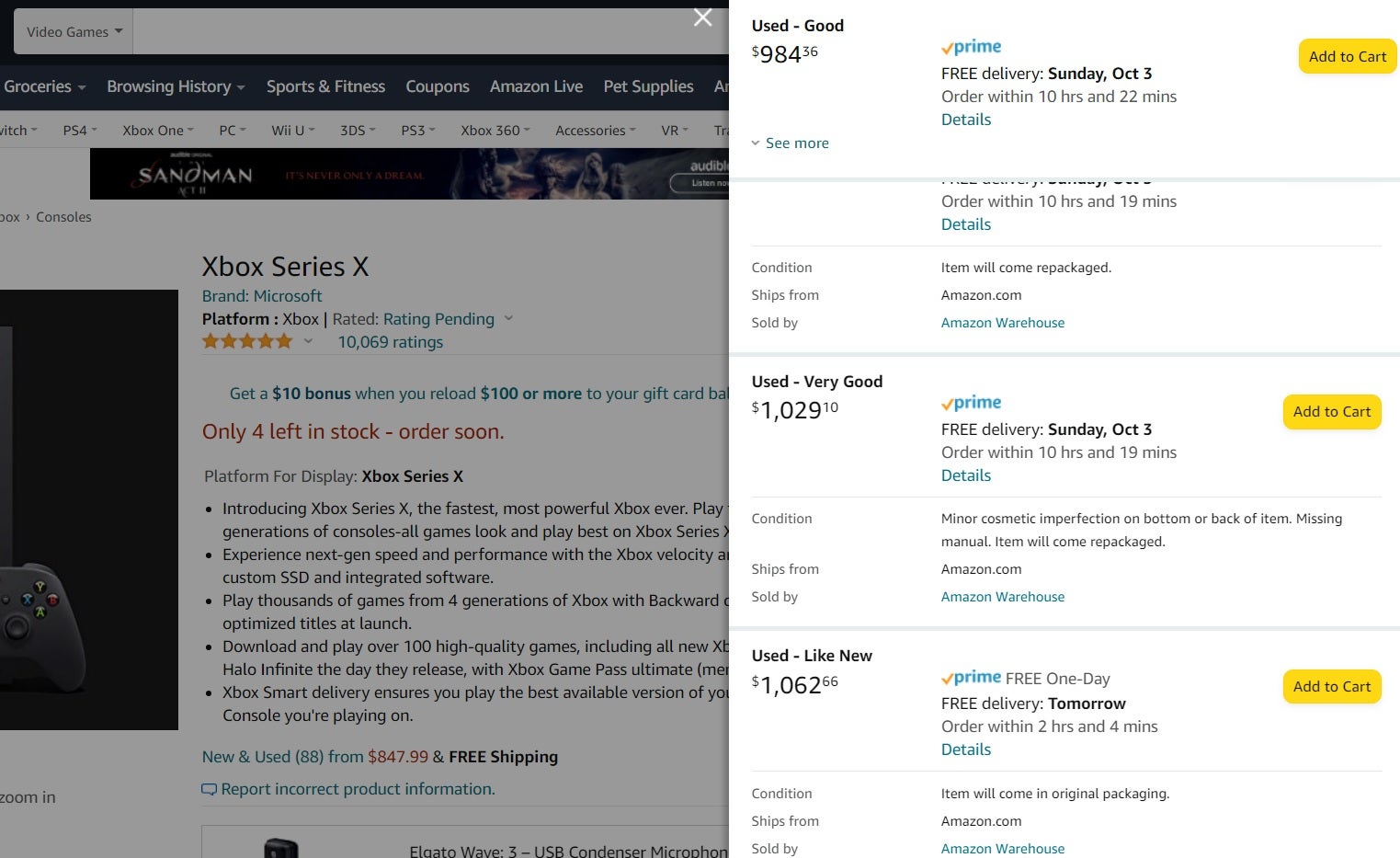
Task: Click the star rating stars for Xbox Series X
Action: click(246, 341)
